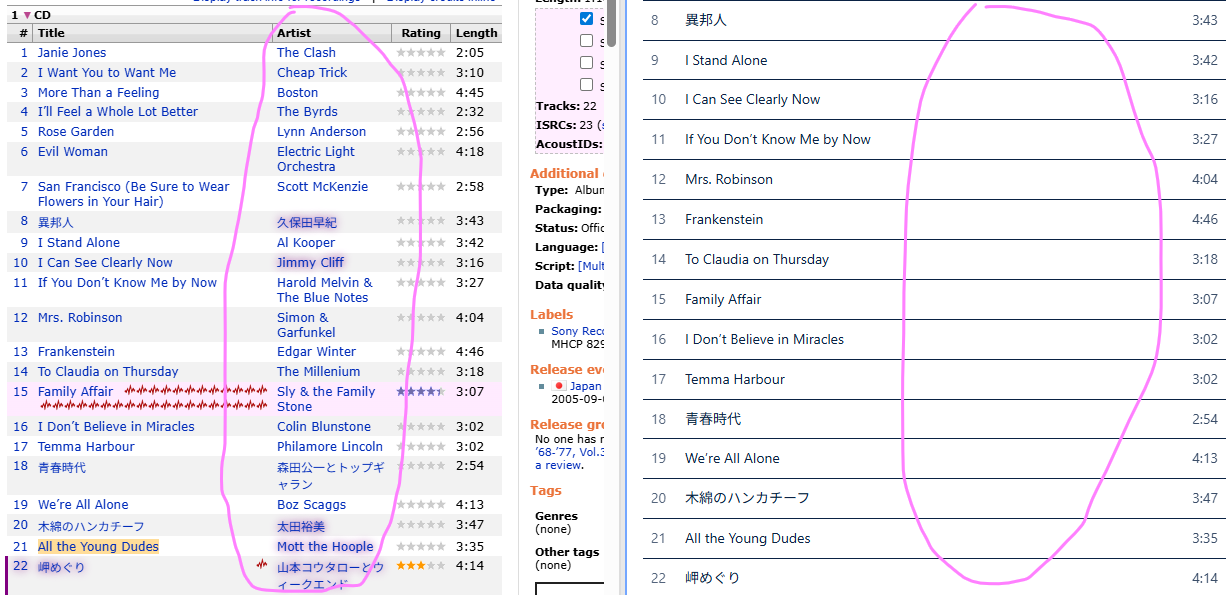Screen dimensions: 1232x595
Task: Click the Title column header
Action: [52, 33]
